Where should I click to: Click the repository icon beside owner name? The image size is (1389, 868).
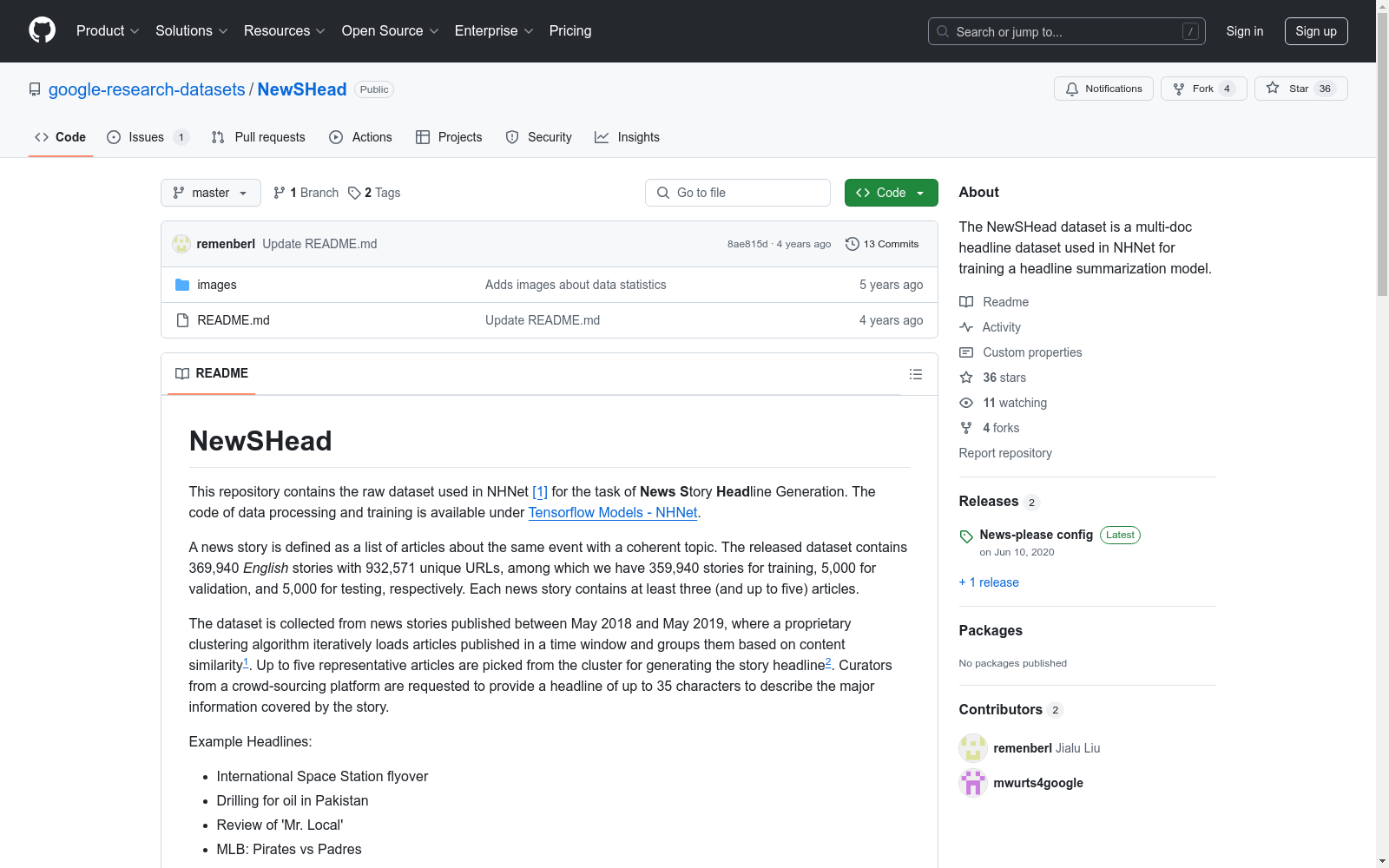(x=35, y=89)
